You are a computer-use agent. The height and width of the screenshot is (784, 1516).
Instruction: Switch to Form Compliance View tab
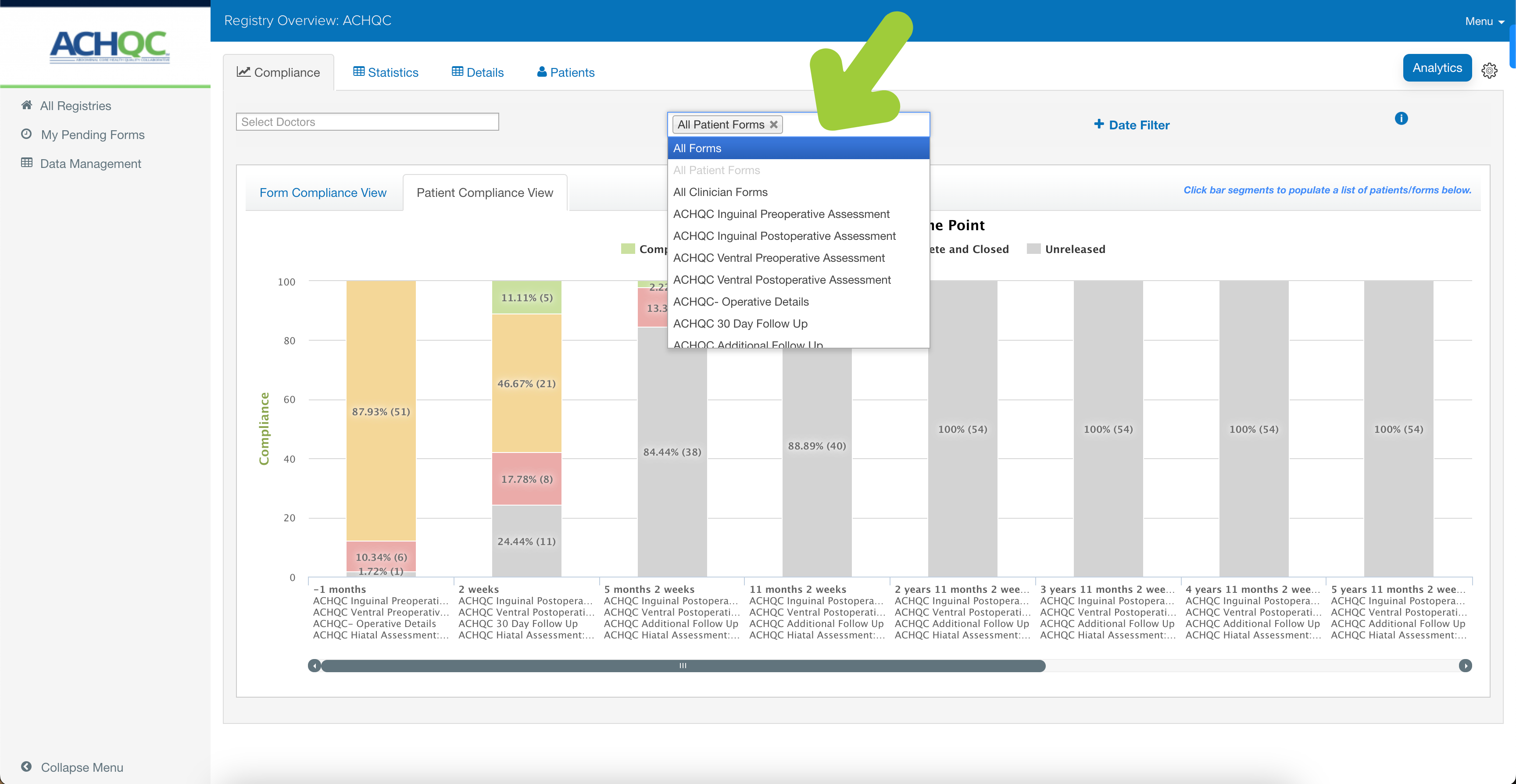(x=322, y=192)
